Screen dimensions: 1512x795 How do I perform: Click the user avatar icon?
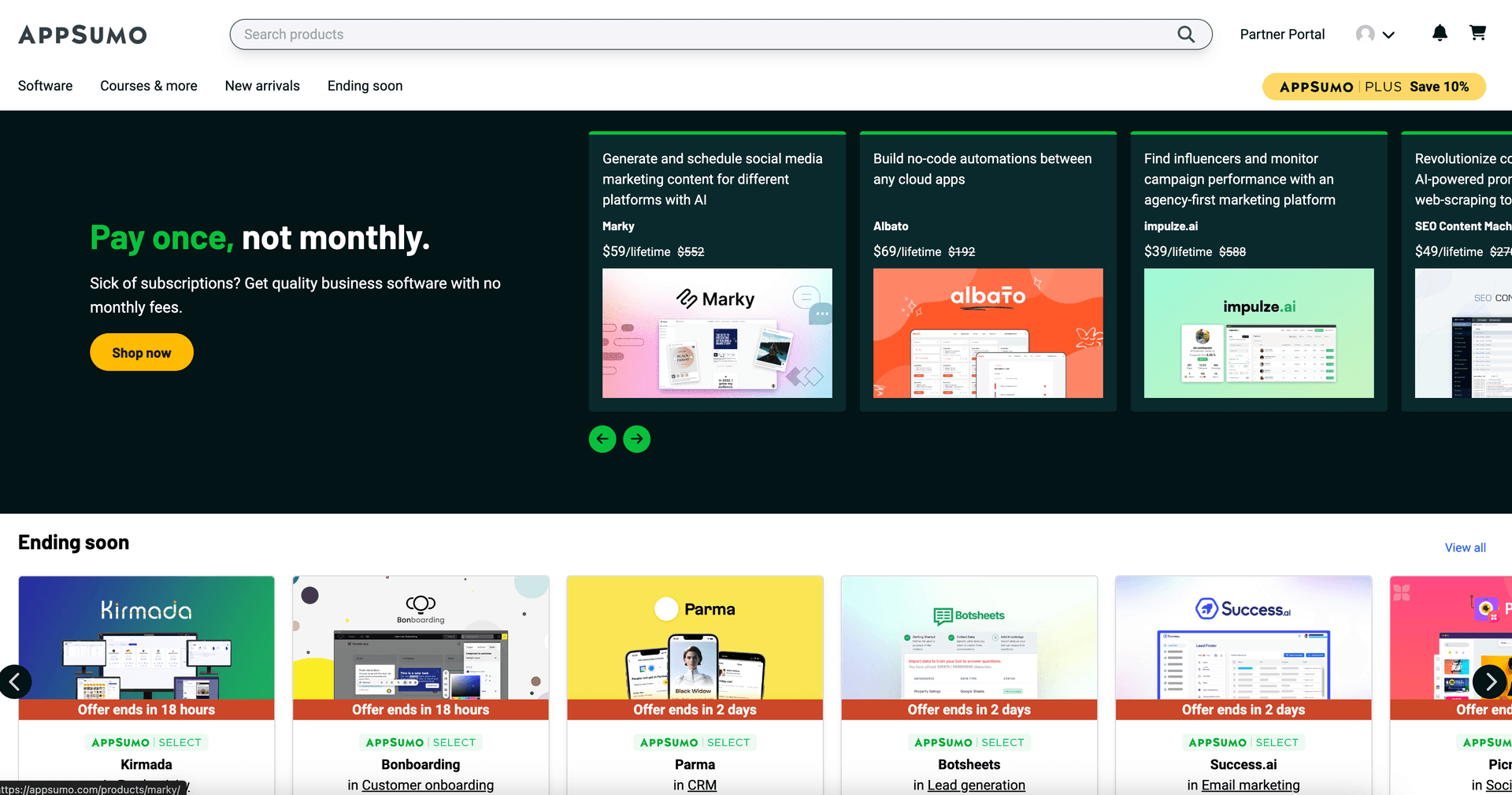1366,34
